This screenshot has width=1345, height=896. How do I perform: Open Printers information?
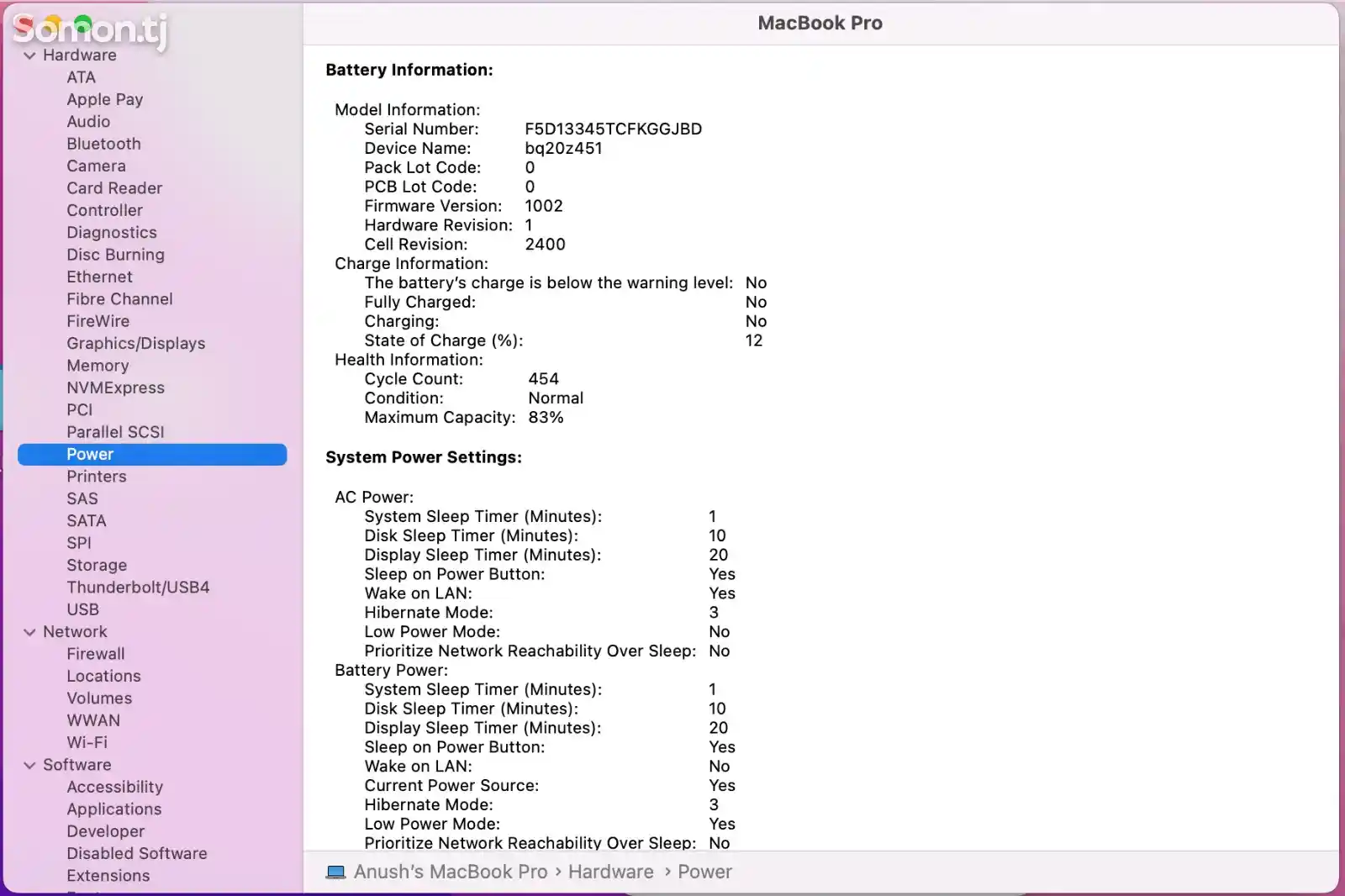click(97, 477)
